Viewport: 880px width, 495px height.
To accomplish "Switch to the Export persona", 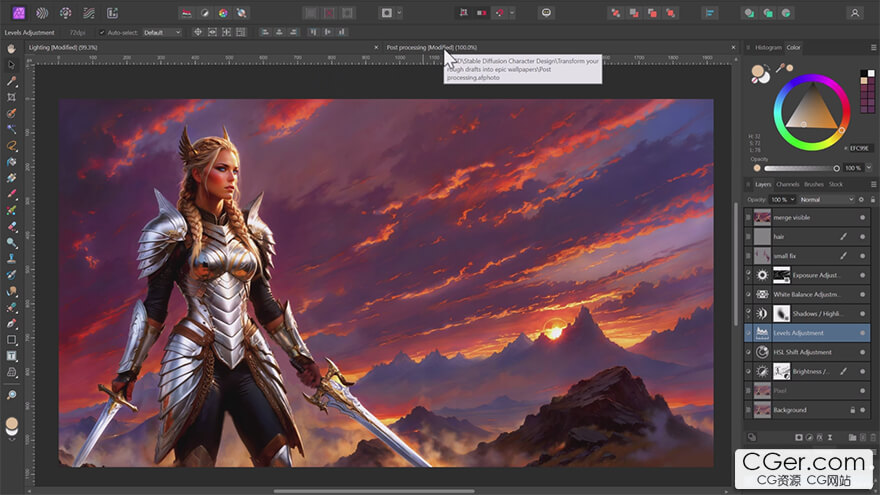I will pos(113,13).
